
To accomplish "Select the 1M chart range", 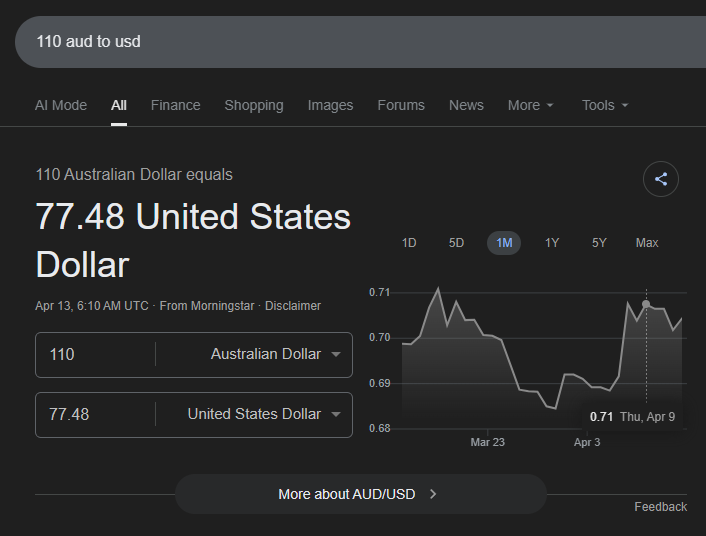I will click(504, 243).
